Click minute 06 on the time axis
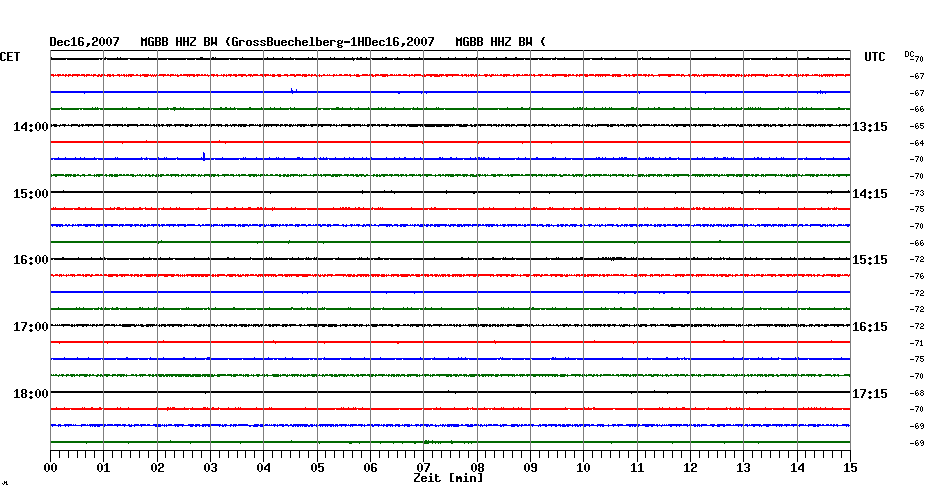Screen dimensions: 930x494 [x=371, y=468]
